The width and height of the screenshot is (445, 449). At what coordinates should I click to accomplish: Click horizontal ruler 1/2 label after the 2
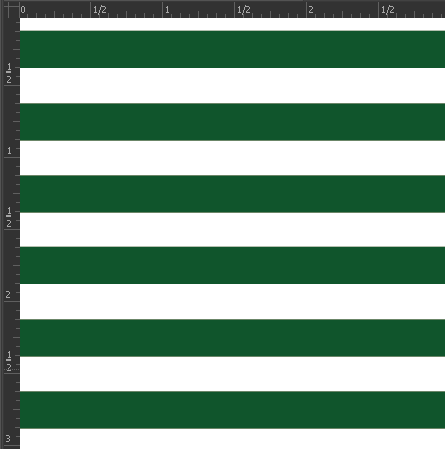point(388,10)
